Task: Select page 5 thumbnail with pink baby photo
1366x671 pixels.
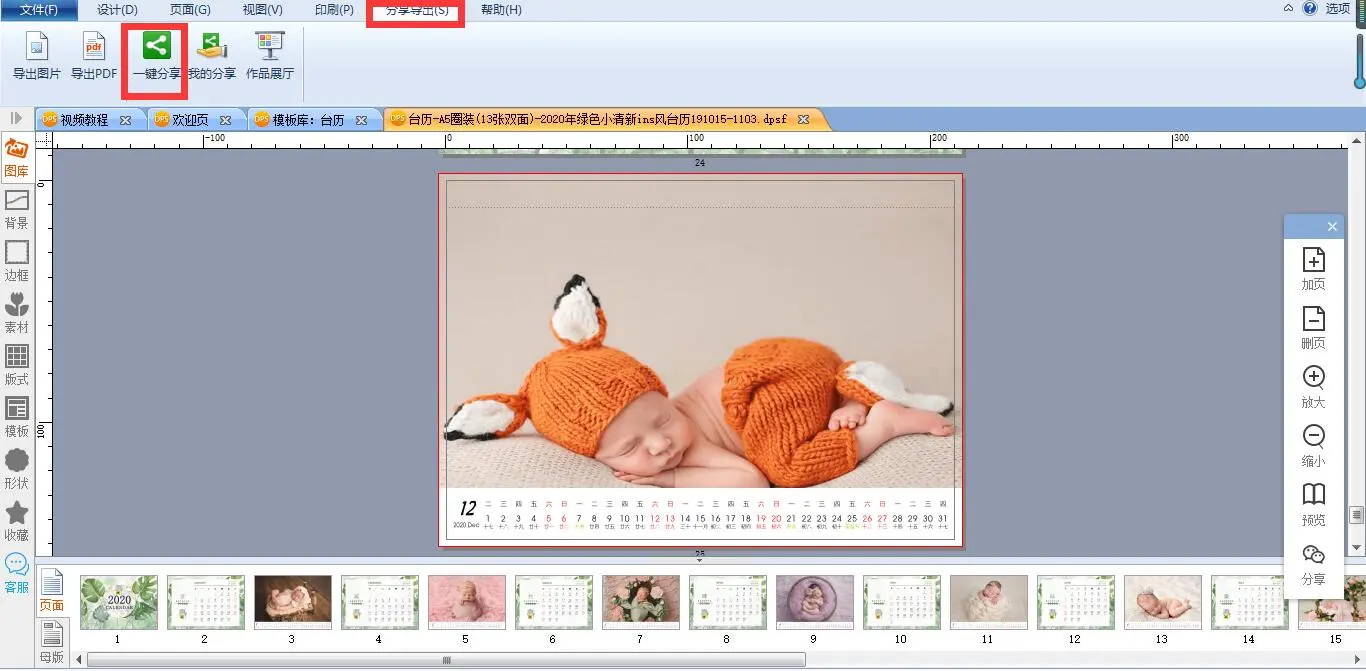Action: click(465, 602)
